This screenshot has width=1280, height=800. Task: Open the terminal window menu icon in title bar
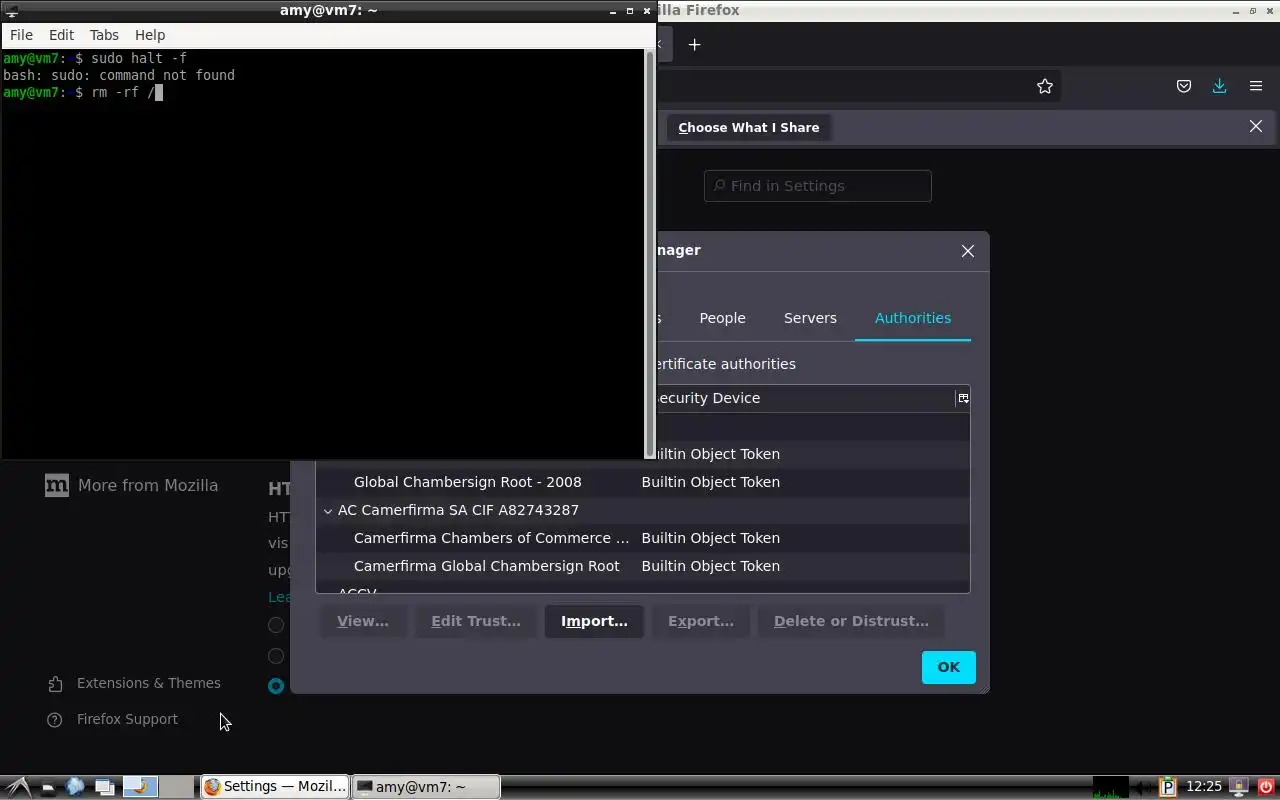pos(13,11)
